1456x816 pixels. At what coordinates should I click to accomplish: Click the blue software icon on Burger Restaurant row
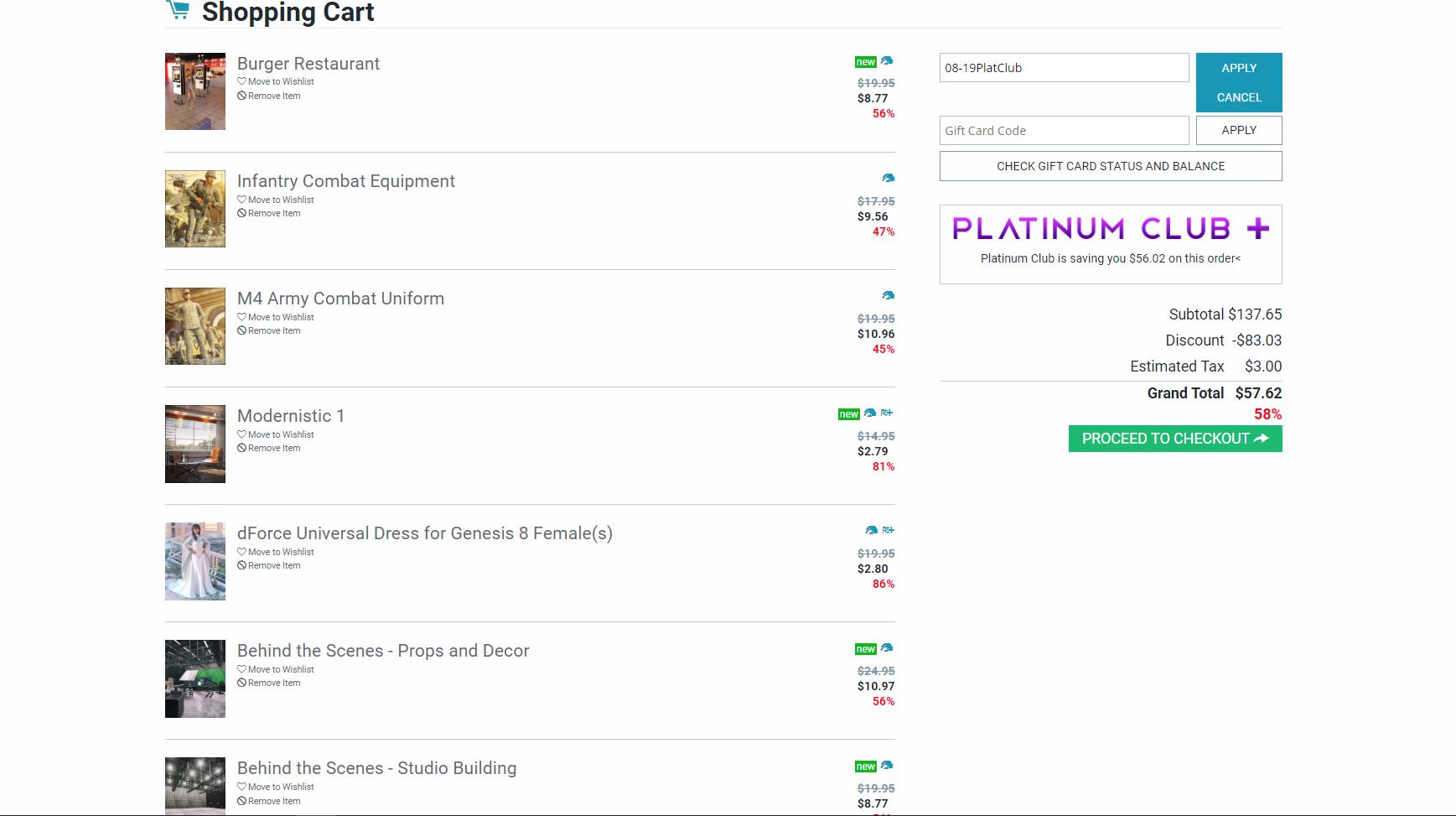point(887,61)
